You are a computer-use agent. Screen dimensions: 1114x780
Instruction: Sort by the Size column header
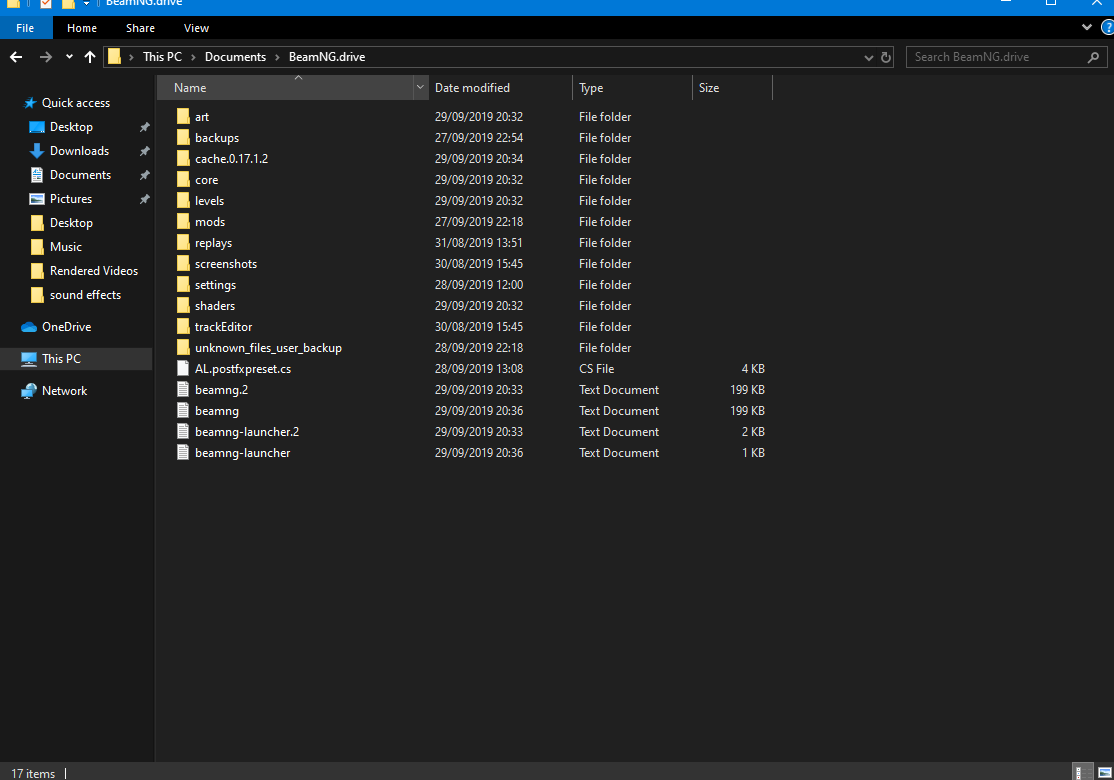click(x=732, y=88)
